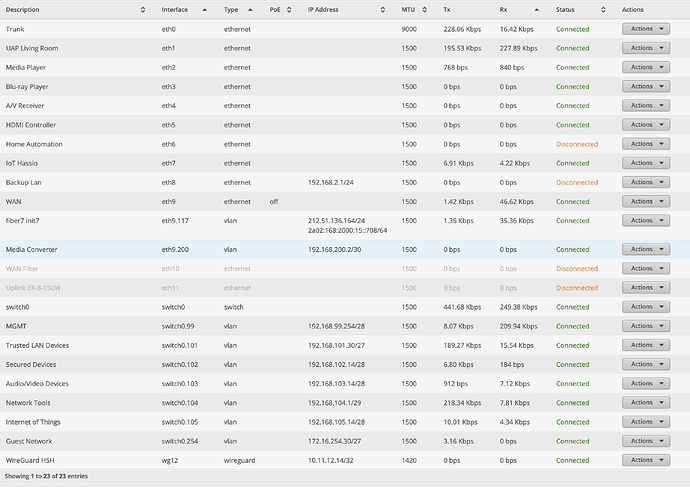The image size is (690, 487).
Task: Sort by Rx column header
Action: tap(520, 9)
